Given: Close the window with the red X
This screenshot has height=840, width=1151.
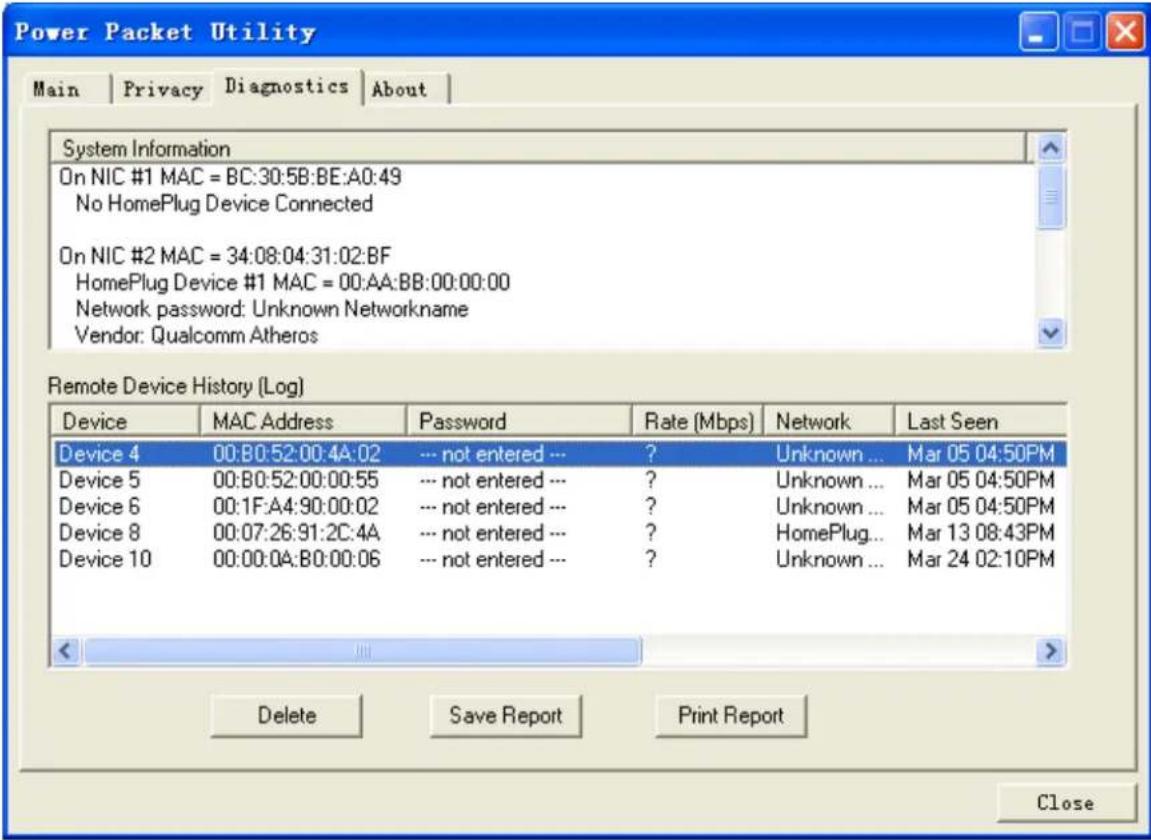Looking at the screenshot, I should pyautogui.click(x=1125, y=33).
